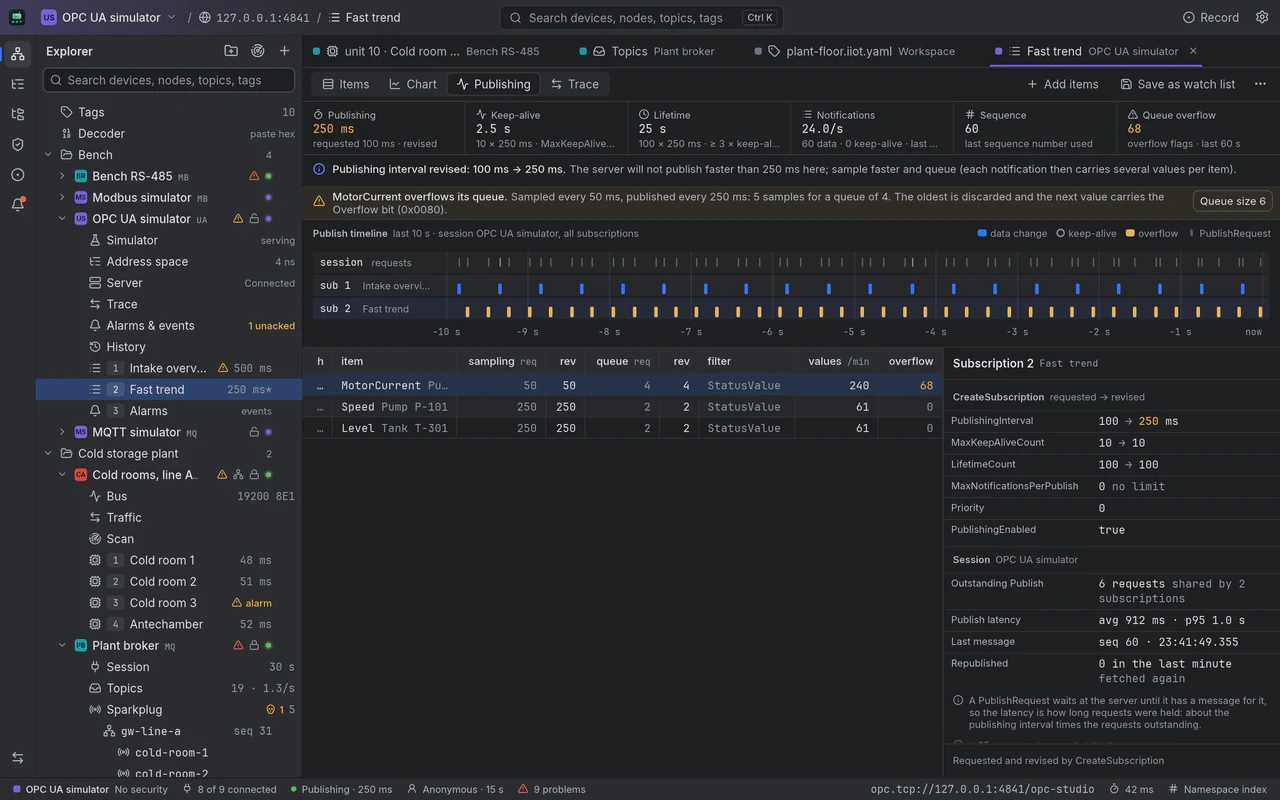Viewport: 1280px width, 800px height.
Task: Click the new folder icon in Explorer
Action: (x=231, y=51)
